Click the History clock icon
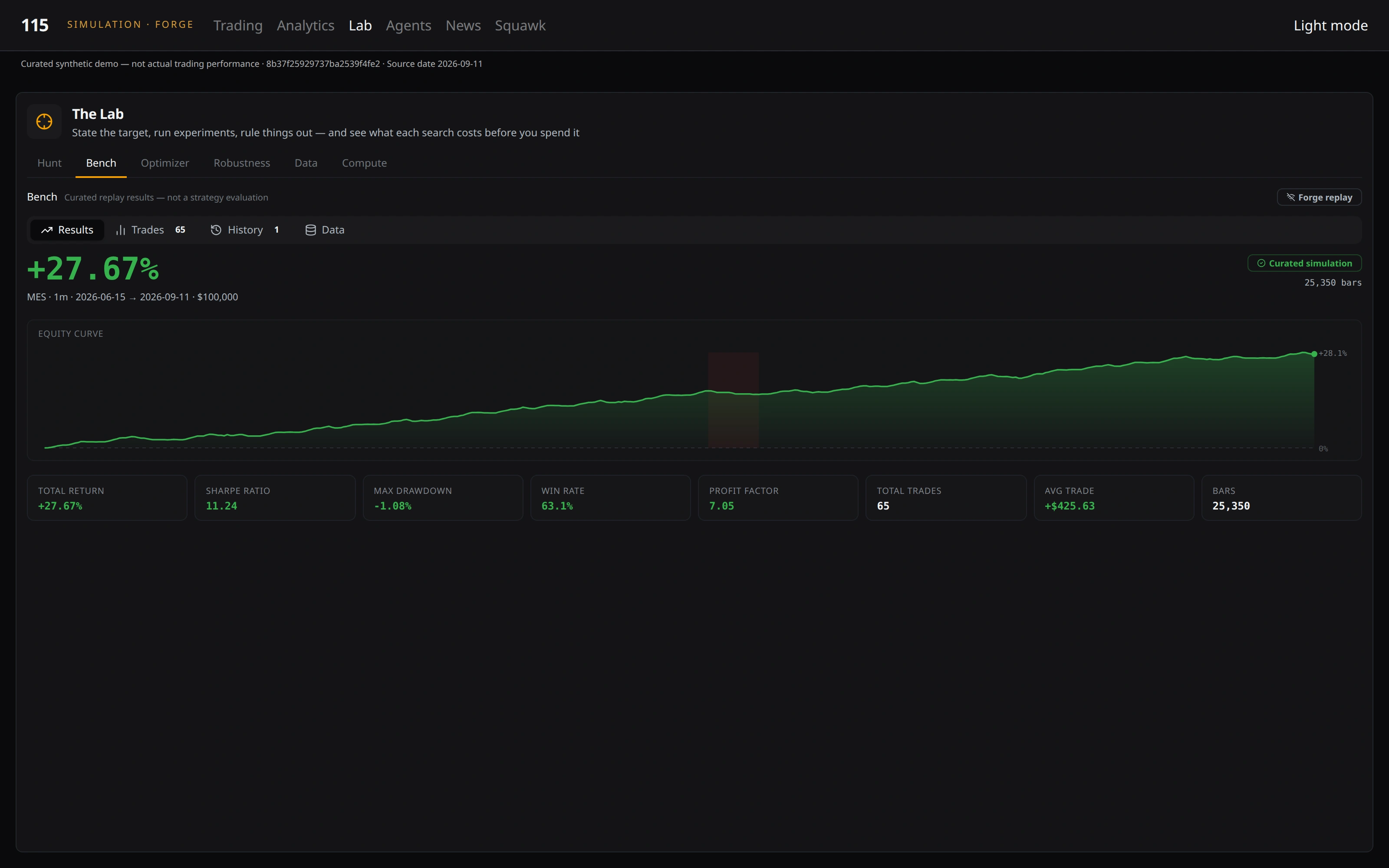This screenshot has width=1389, height=868. (216, 230)
